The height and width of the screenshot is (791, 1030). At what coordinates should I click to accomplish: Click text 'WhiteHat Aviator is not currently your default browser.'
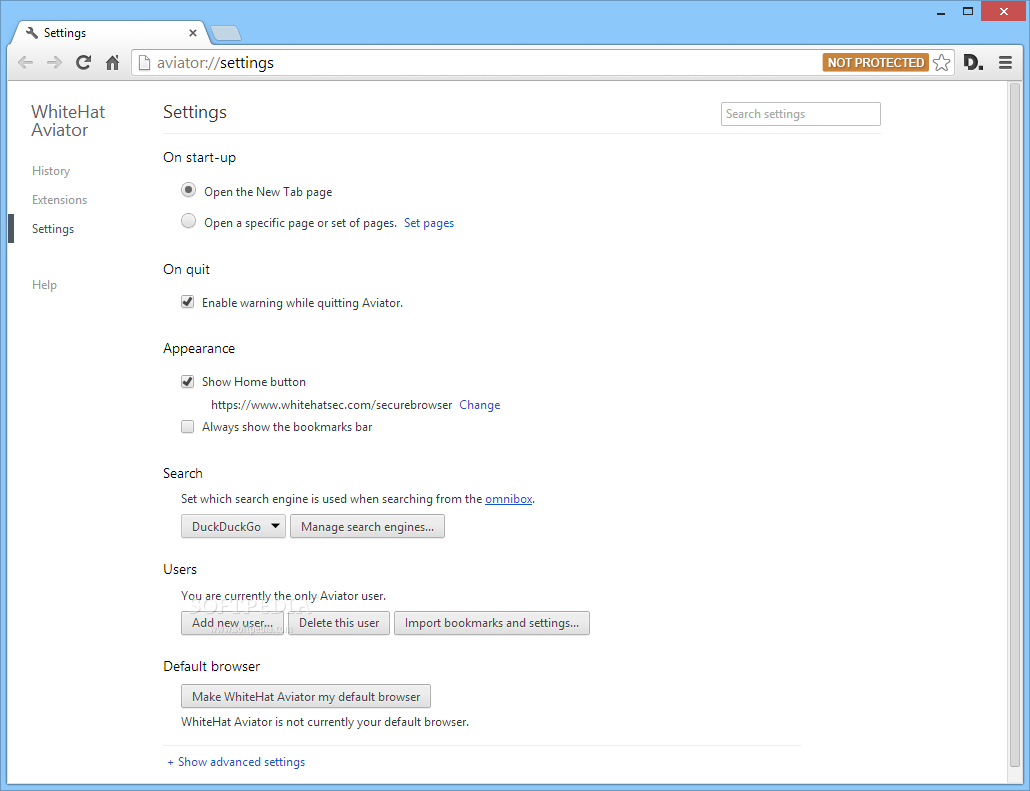(x=325, y=722)
